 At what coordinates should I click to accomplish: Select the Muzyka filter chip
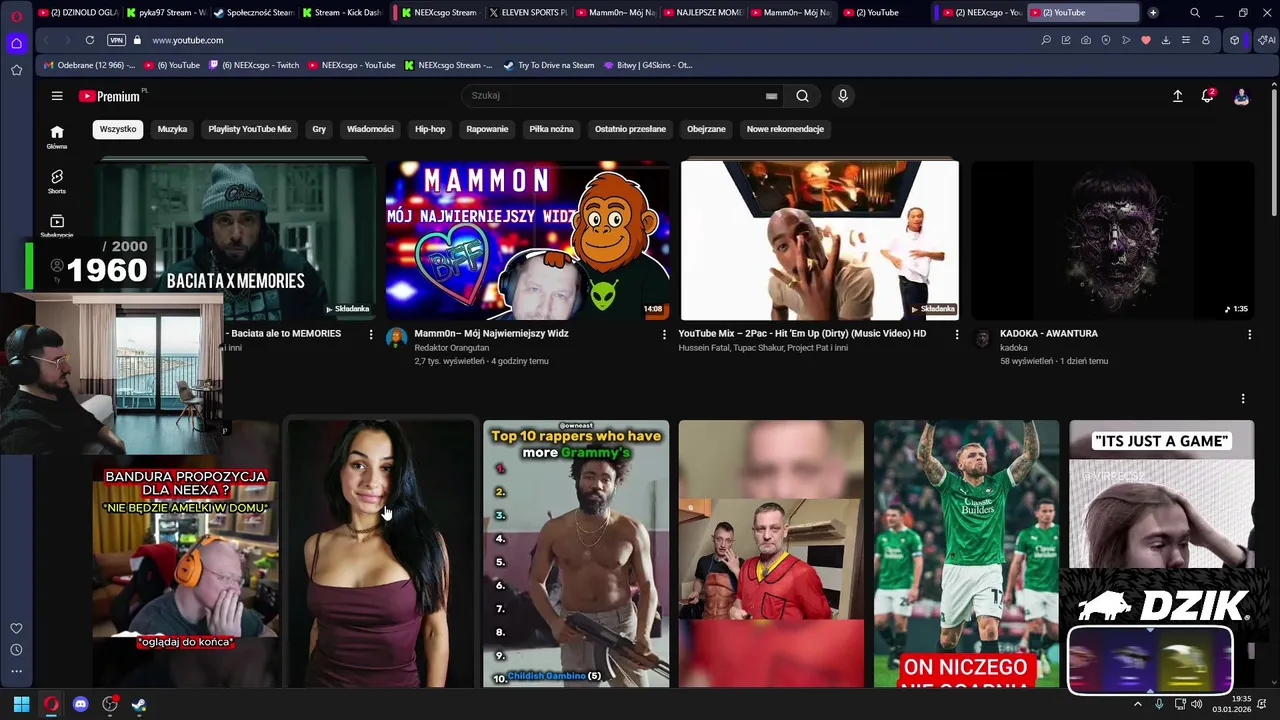pos(172,129)
